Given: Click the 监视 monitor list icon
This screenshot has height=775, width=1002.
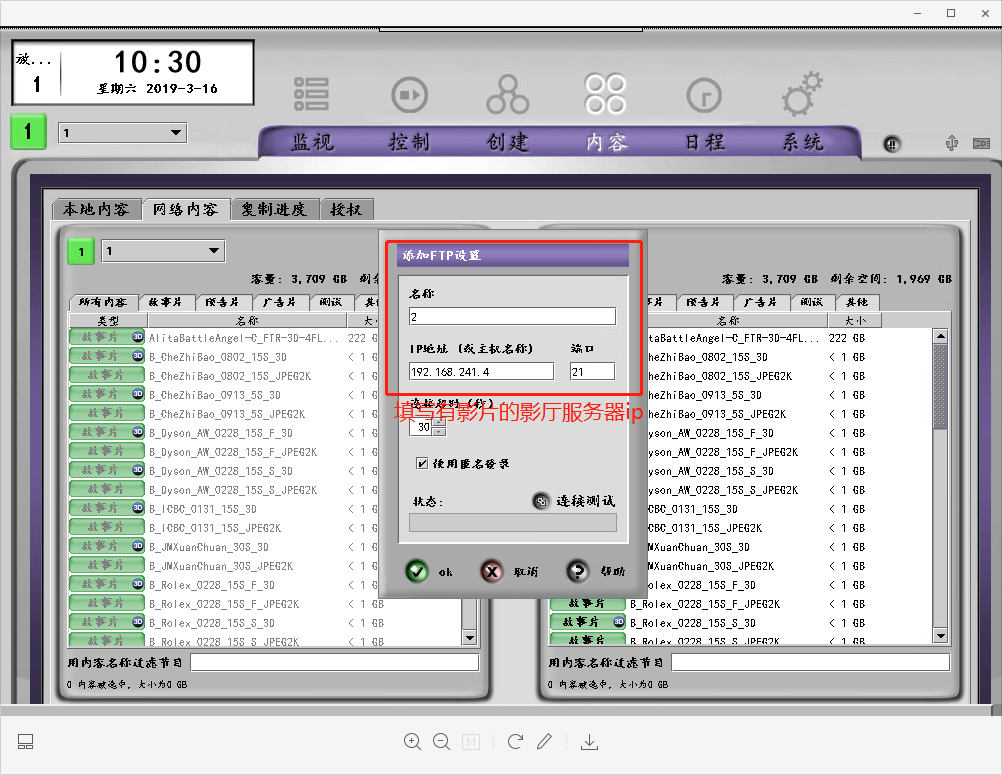Looking at the screenshot, I should (x=311, y=94).
